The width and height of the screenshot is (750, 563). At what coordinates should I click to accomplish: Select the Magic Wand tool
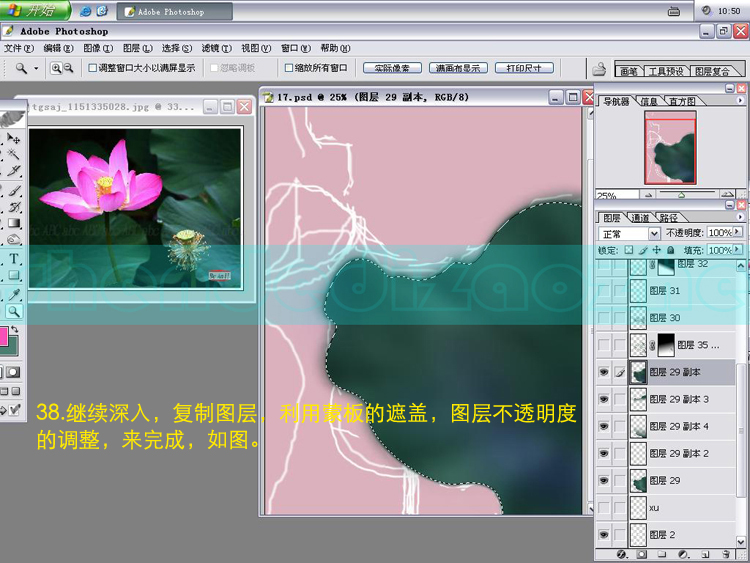click(13, 154)
